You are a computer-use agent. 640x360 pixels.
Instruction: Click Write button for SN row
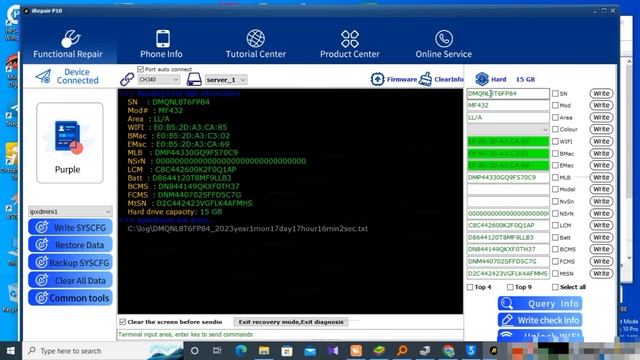tap(601, 93)
